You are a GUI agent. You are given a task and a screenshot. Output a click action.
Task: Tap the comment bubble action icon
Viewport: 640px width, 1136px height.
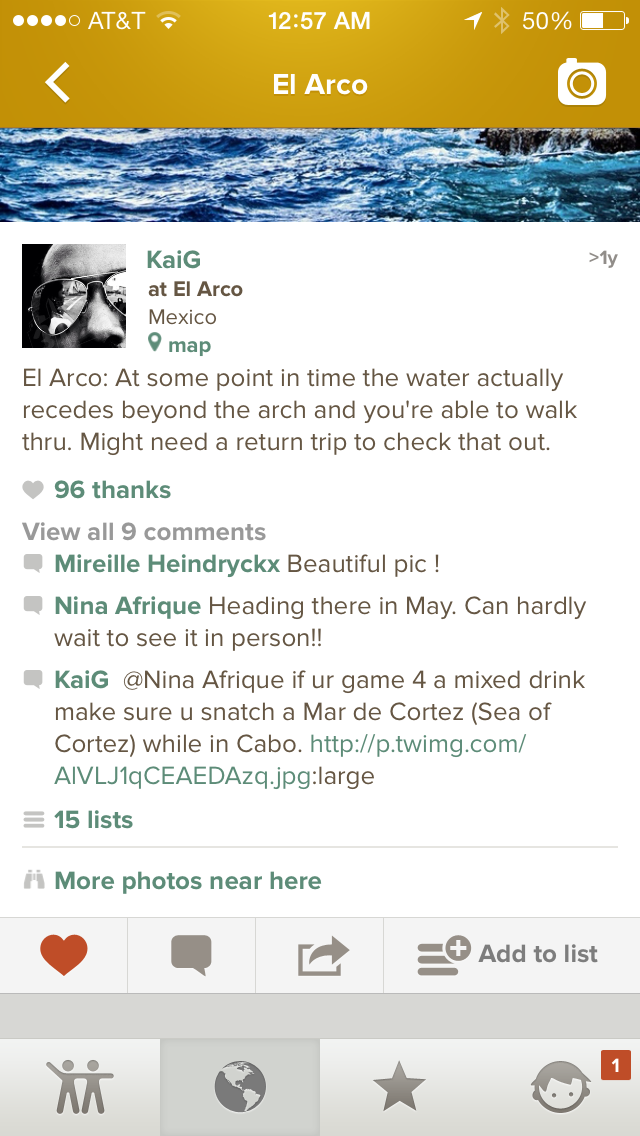pyautogui.click(x=191, y=955)
